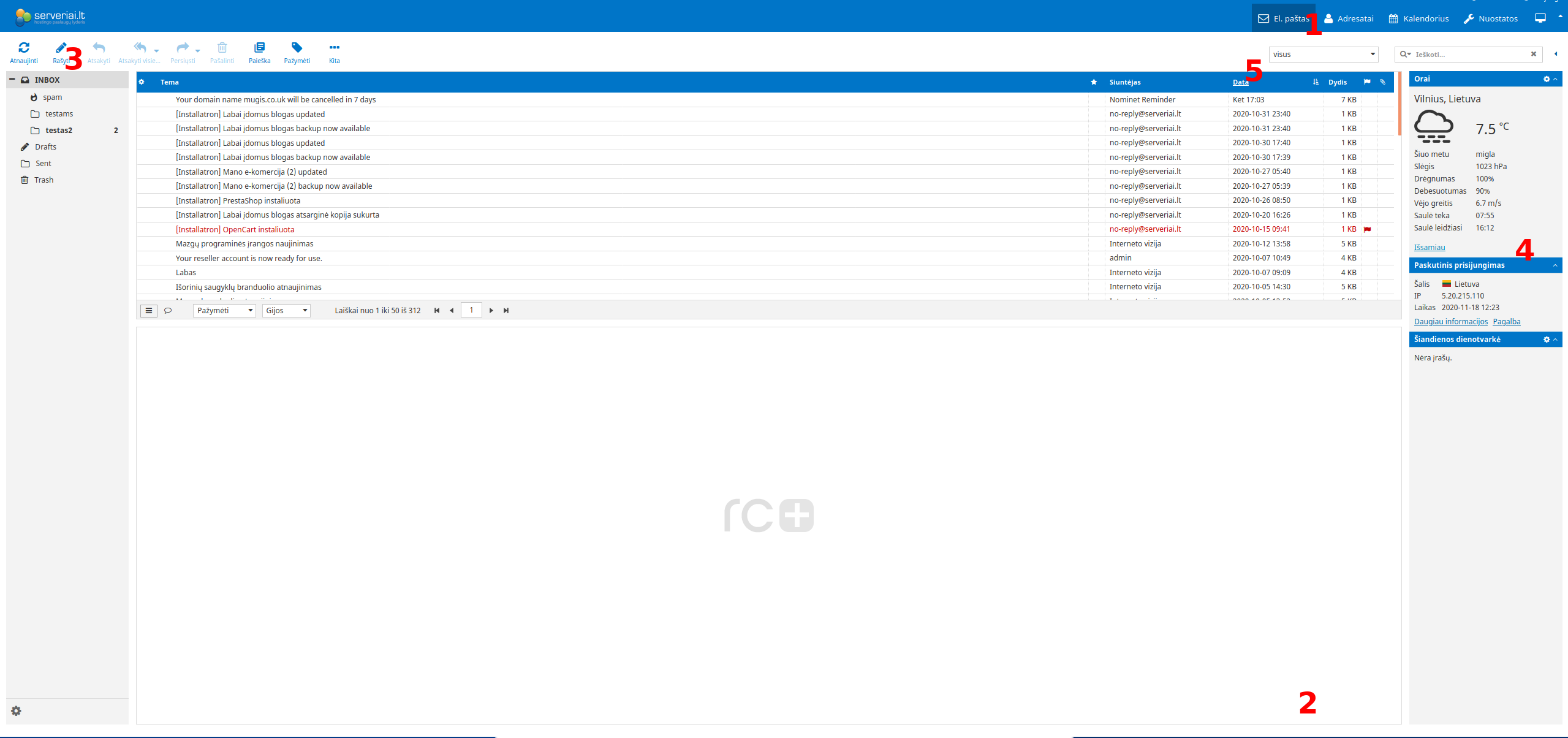Click the Atnaujinti refresh icon
The width and height of the screenshot is (1568, 738).
pos(24,48)
